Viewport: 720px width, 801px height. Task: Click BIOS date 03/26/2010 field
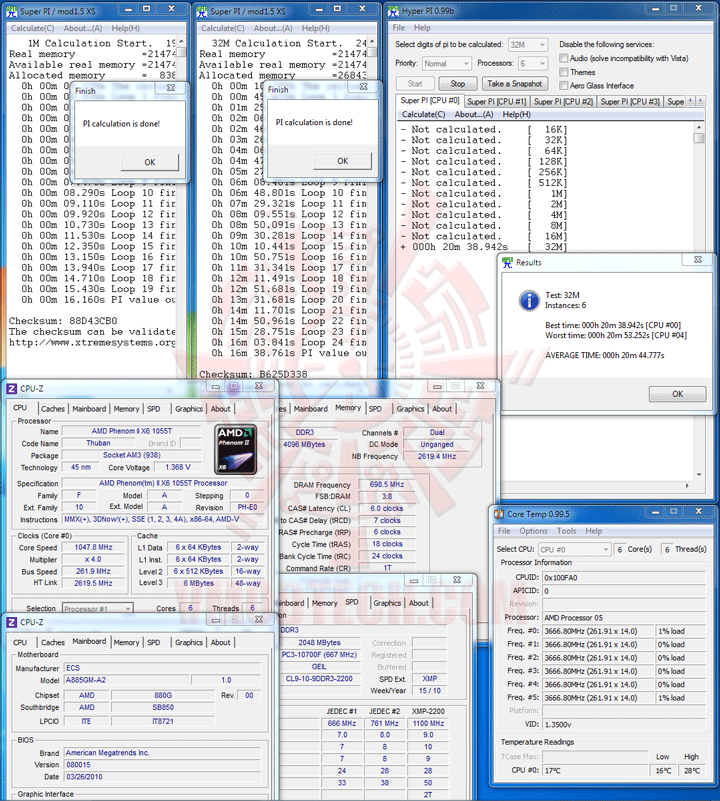point(163,776)
